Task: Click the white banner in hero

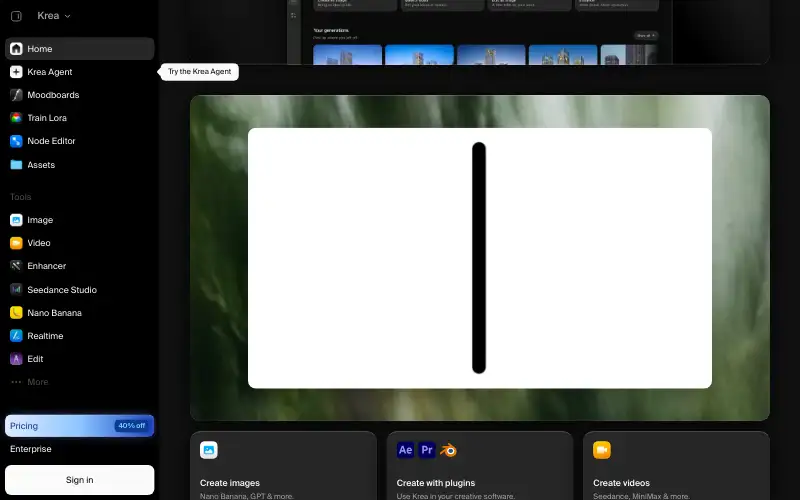Action: 480,258
